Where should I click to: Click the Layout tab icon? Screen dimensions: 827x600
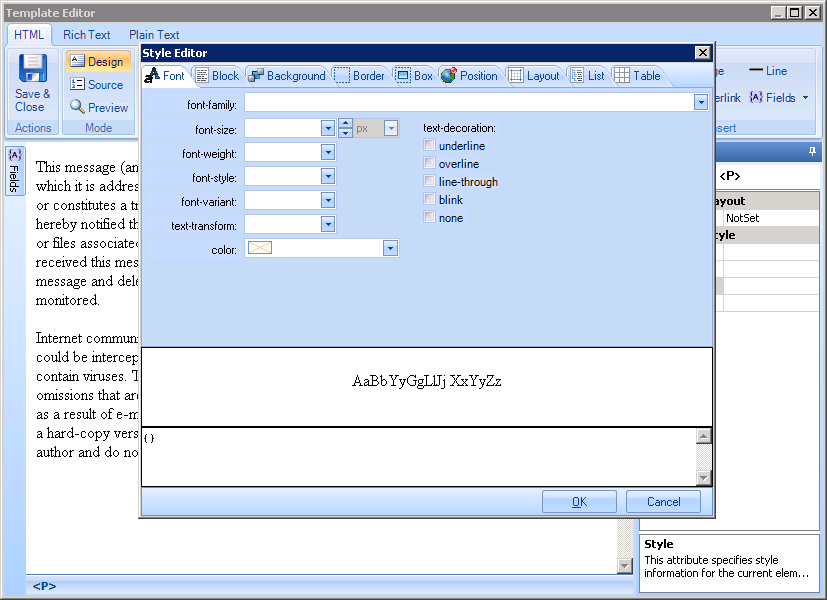coord(516,75)
